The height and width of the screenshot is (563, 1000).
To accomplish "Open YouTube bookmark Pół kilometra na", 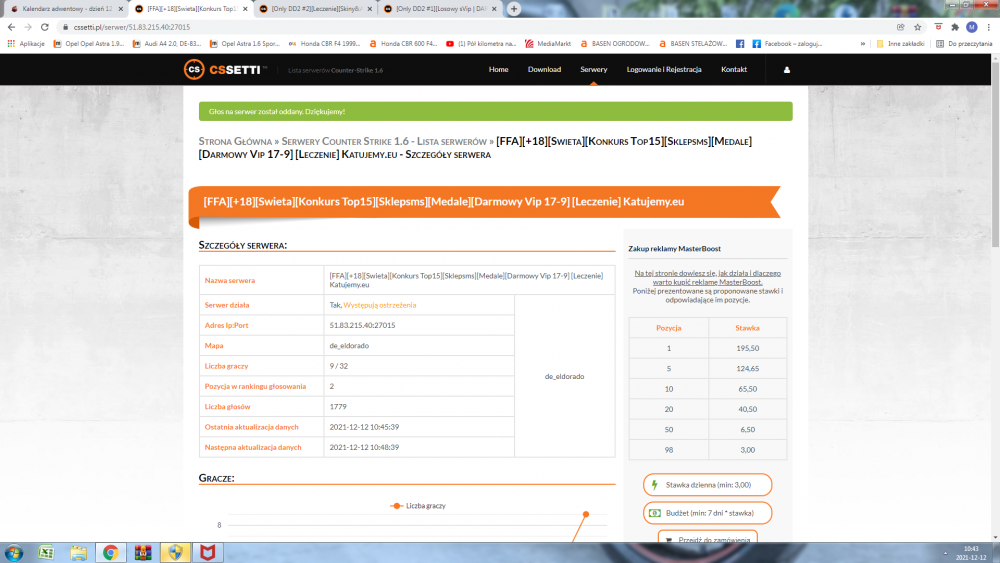I will pyautogui.click(x=481, y=44).
